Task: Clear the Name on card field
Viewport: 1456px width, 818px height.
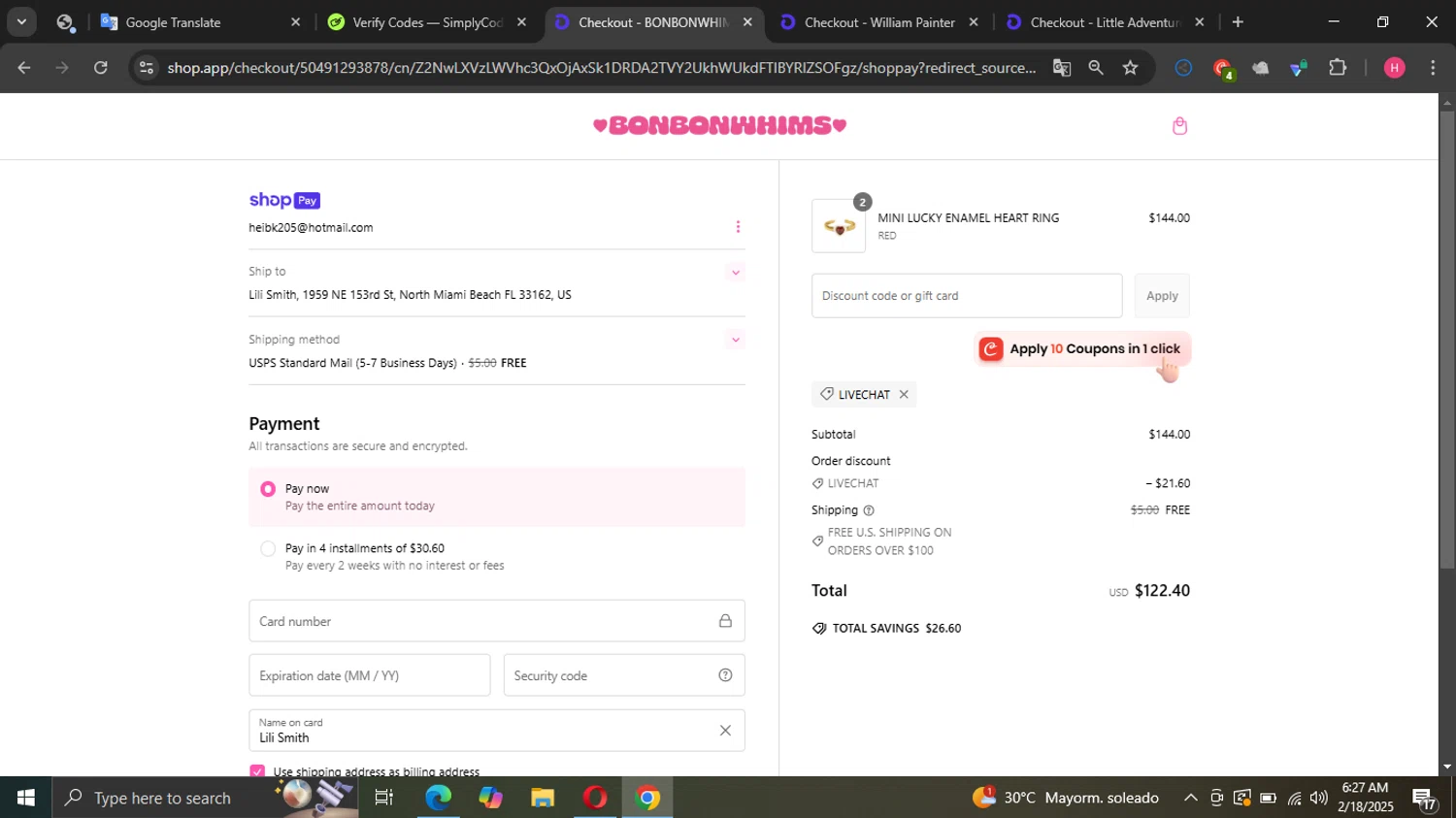Action: (x=725, y=731)
